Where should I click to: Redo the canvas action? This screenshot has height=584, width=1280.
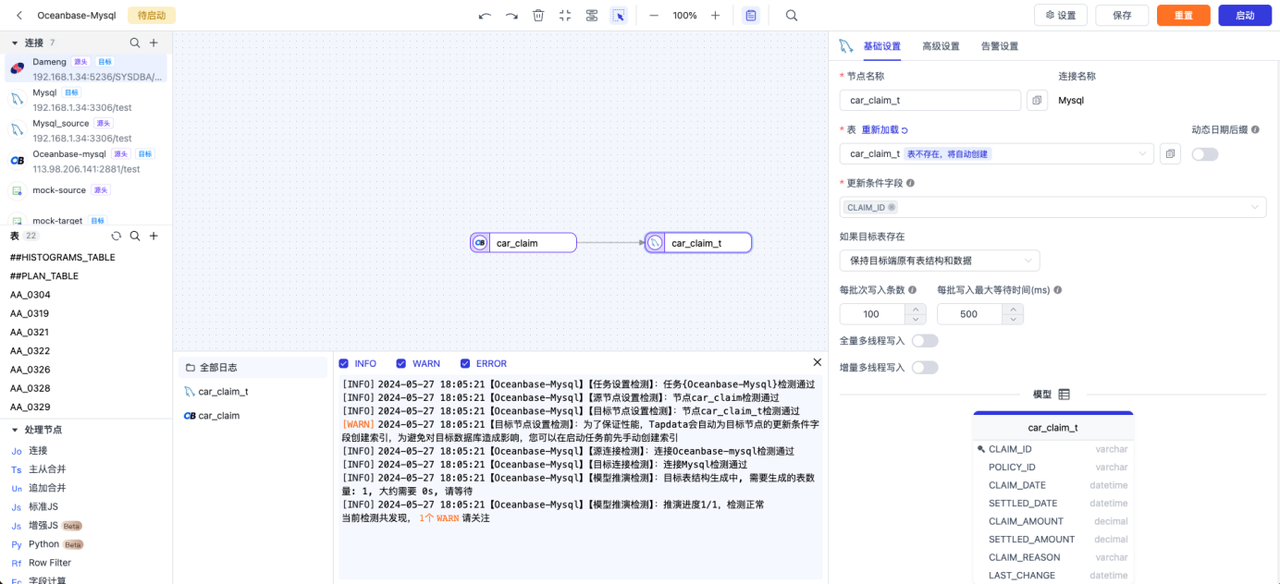pos(512,16)
